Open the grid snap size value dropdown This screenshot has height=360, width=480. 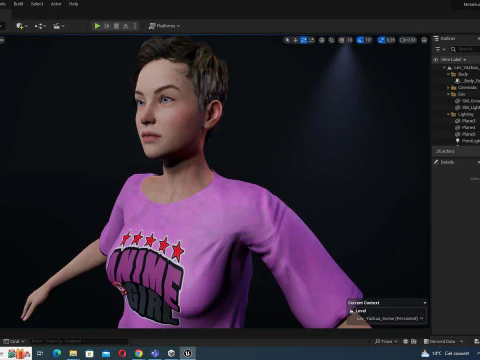click(349, 40)
